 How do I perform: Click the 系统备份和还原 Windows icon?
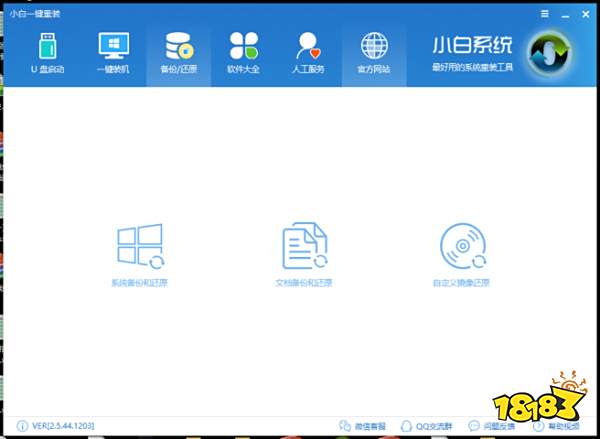click(140, 246)
